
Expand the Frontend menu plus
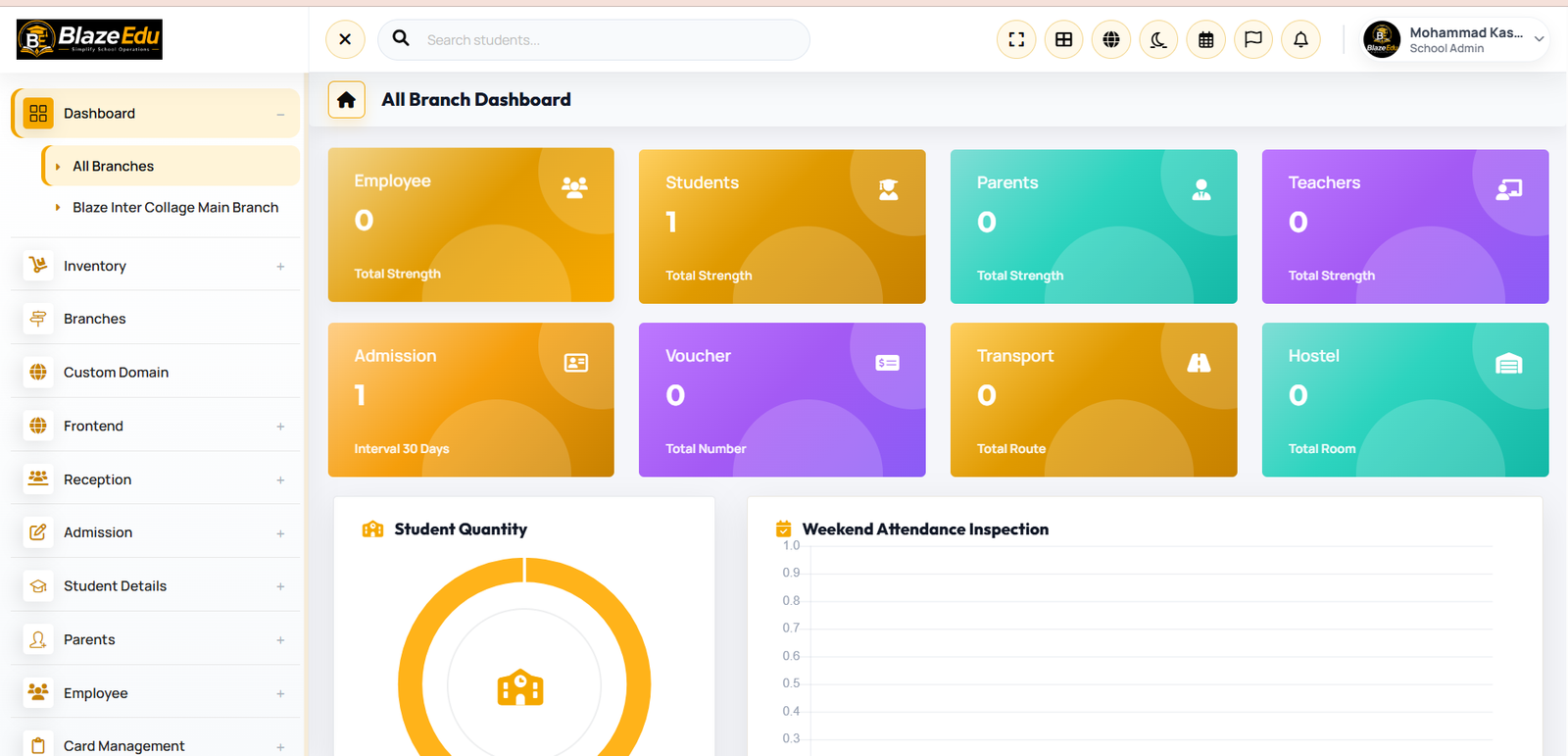[x=280, y=427]
